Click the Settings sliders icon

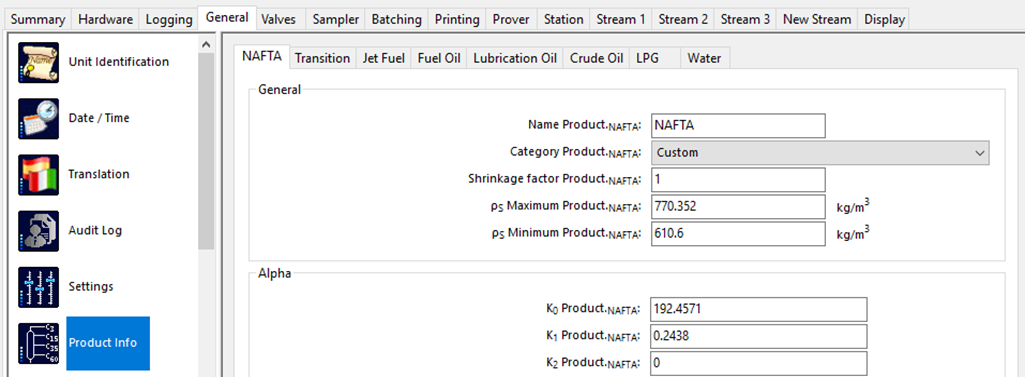pos(39,287)
